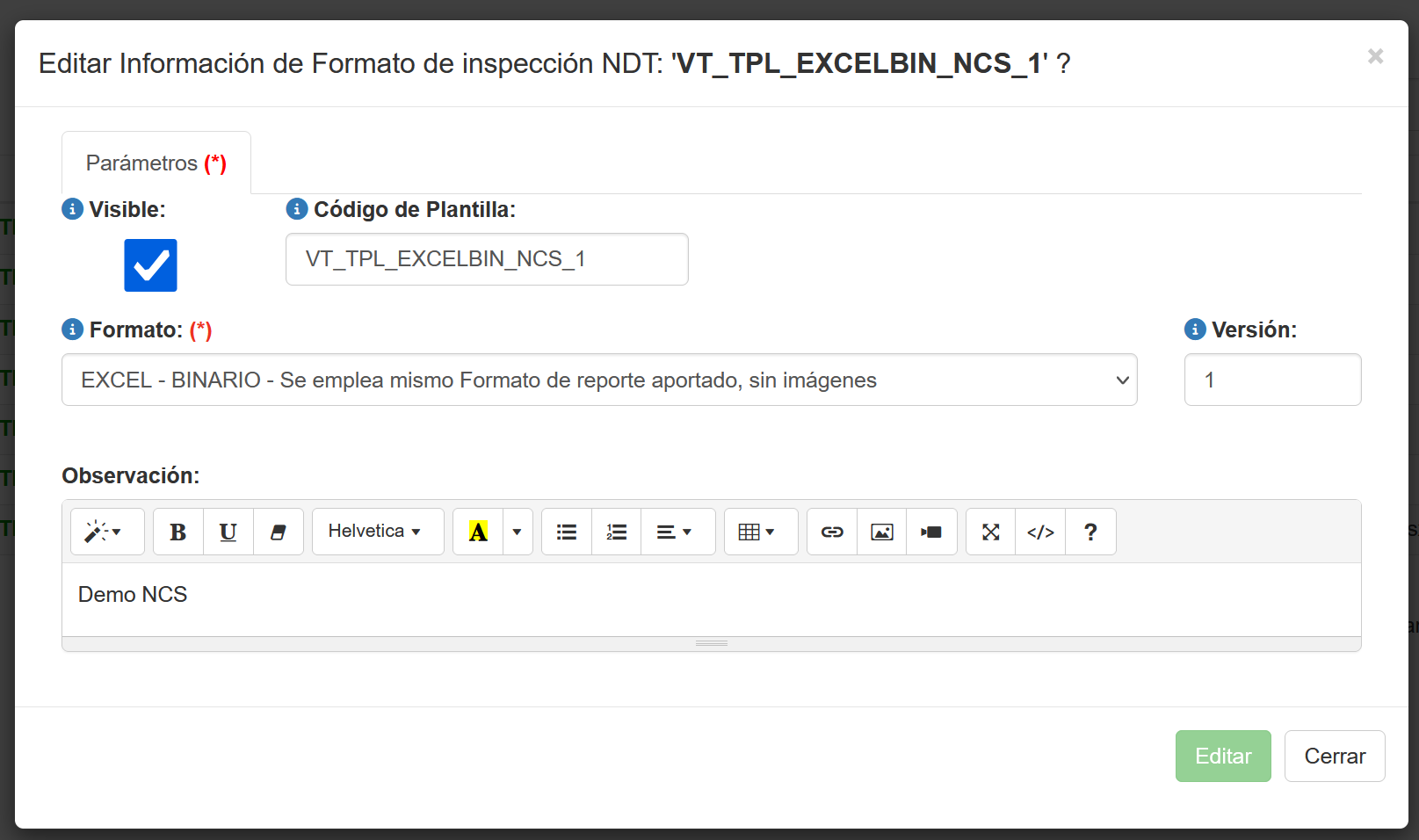Insert a hyperlink in the observation

pyautogui.click(x=832, y=532)
